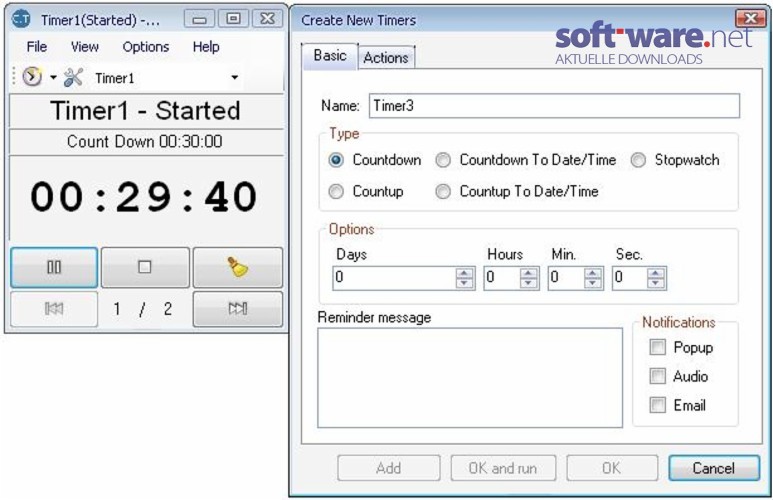
Task: Increase the Days value
Action: (464, 273)
